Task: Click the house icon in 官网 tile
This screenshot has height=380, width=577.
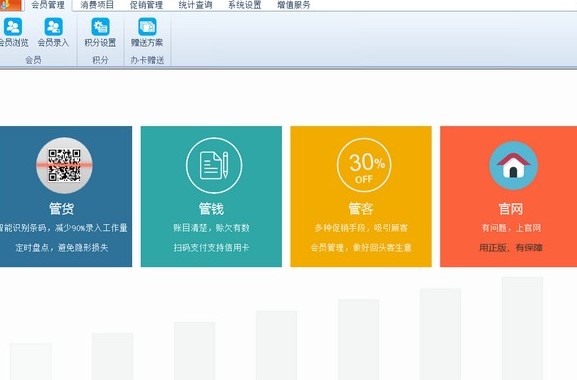Action: [x=513, y=165]
